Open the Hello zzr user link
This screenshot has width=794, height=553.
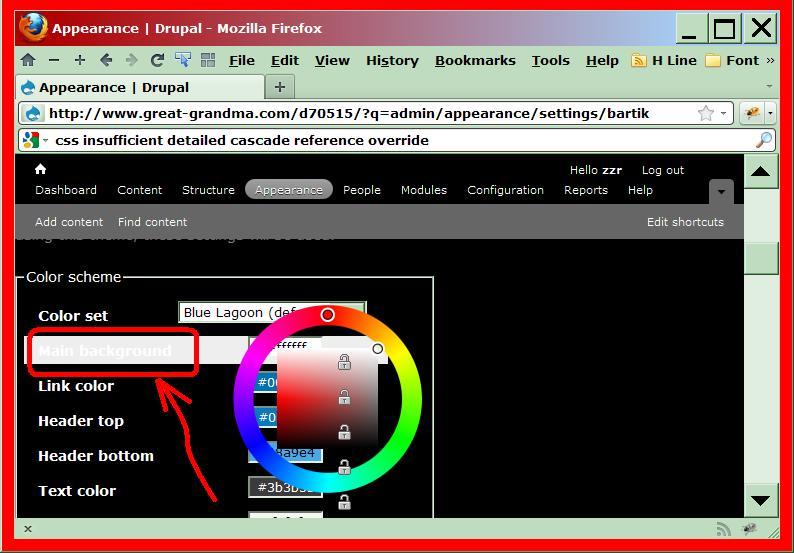596,170
